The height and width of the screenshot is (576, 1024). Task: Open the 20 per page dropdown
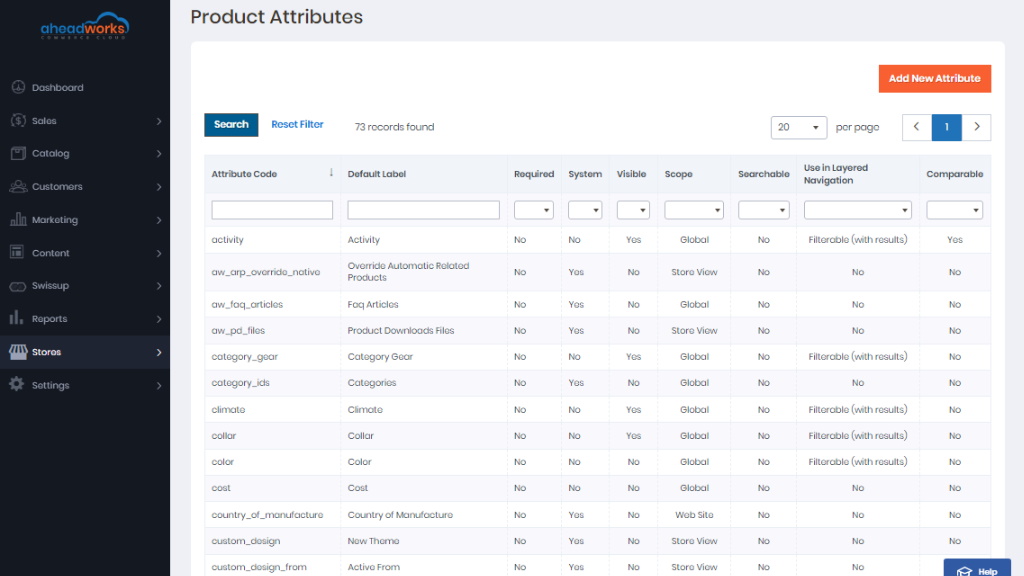pyautogui.click(x=799, y=127)
